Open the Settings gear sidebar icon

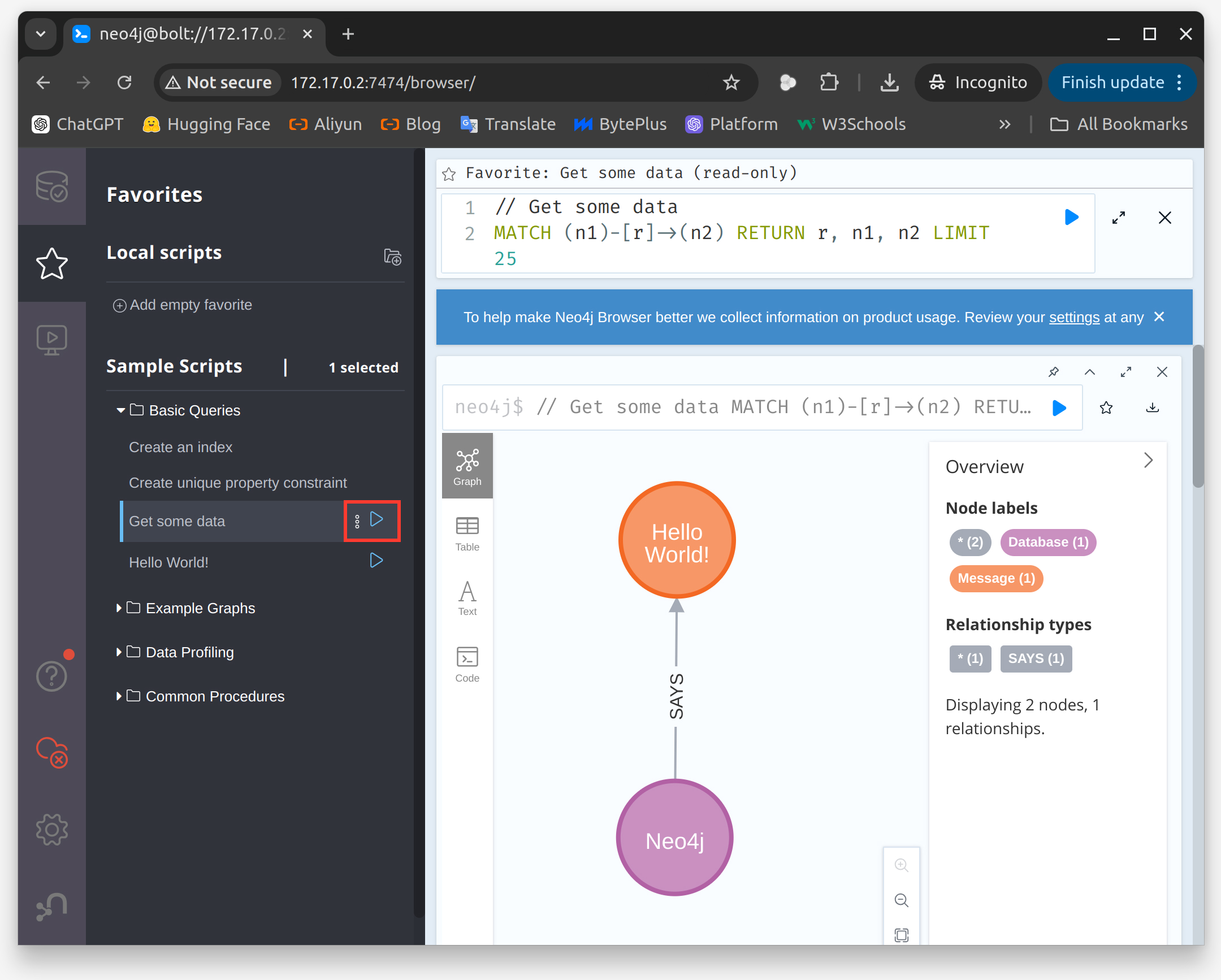51,830
